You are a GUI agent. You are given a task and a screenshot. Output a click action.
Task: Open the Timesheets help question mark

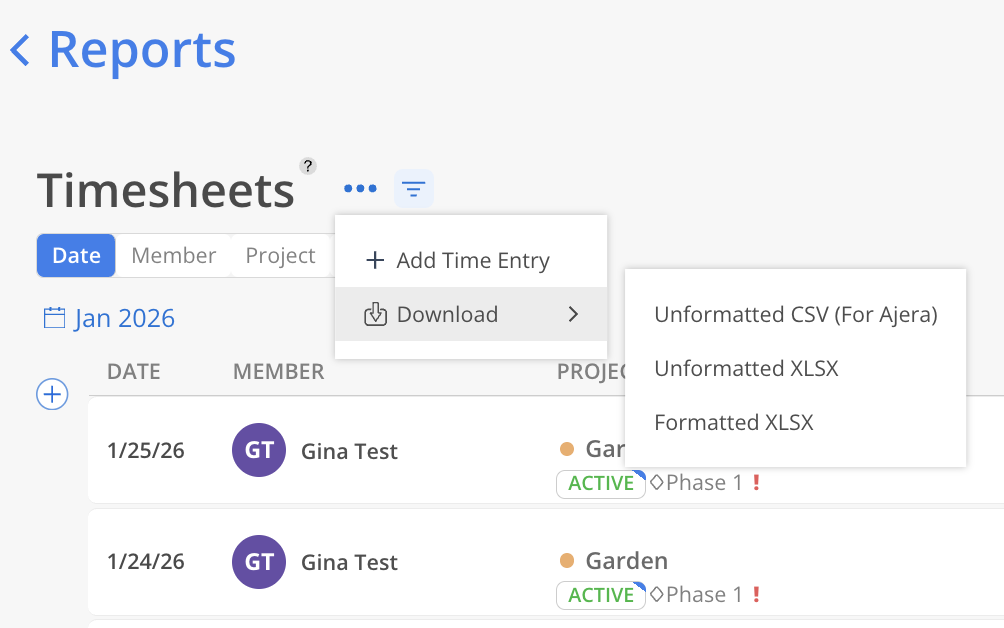[x=308, y=166]
